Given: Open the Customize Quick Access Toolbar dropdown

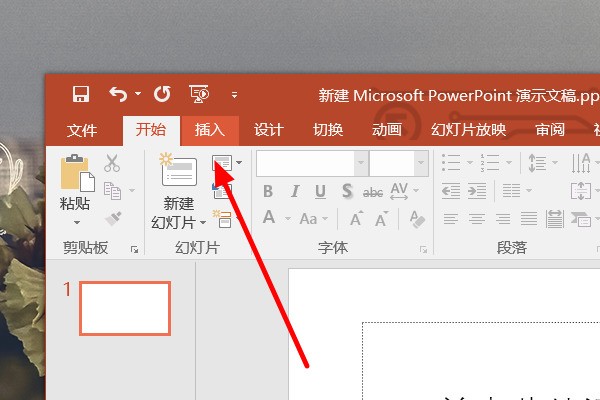Looking at the screenshot, I should [x=234, y=95].
